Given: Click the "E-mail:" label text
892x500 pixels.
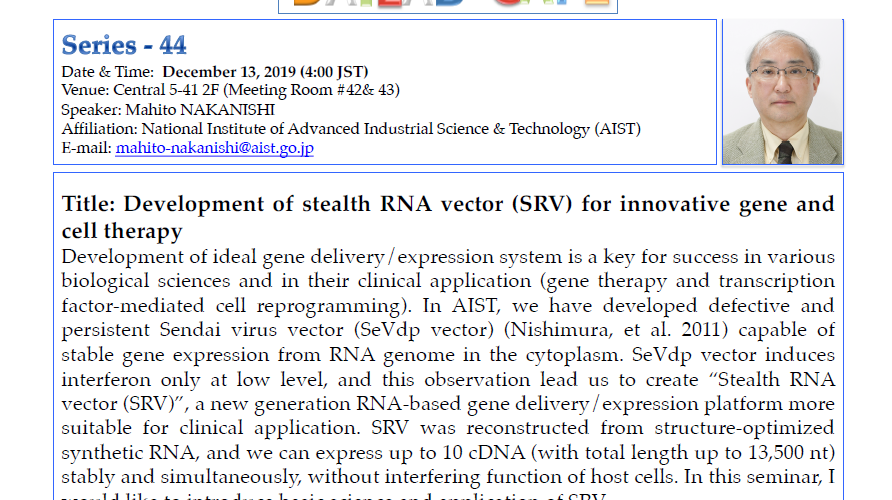Looking at the screenshot, I should tap(87, 148).
